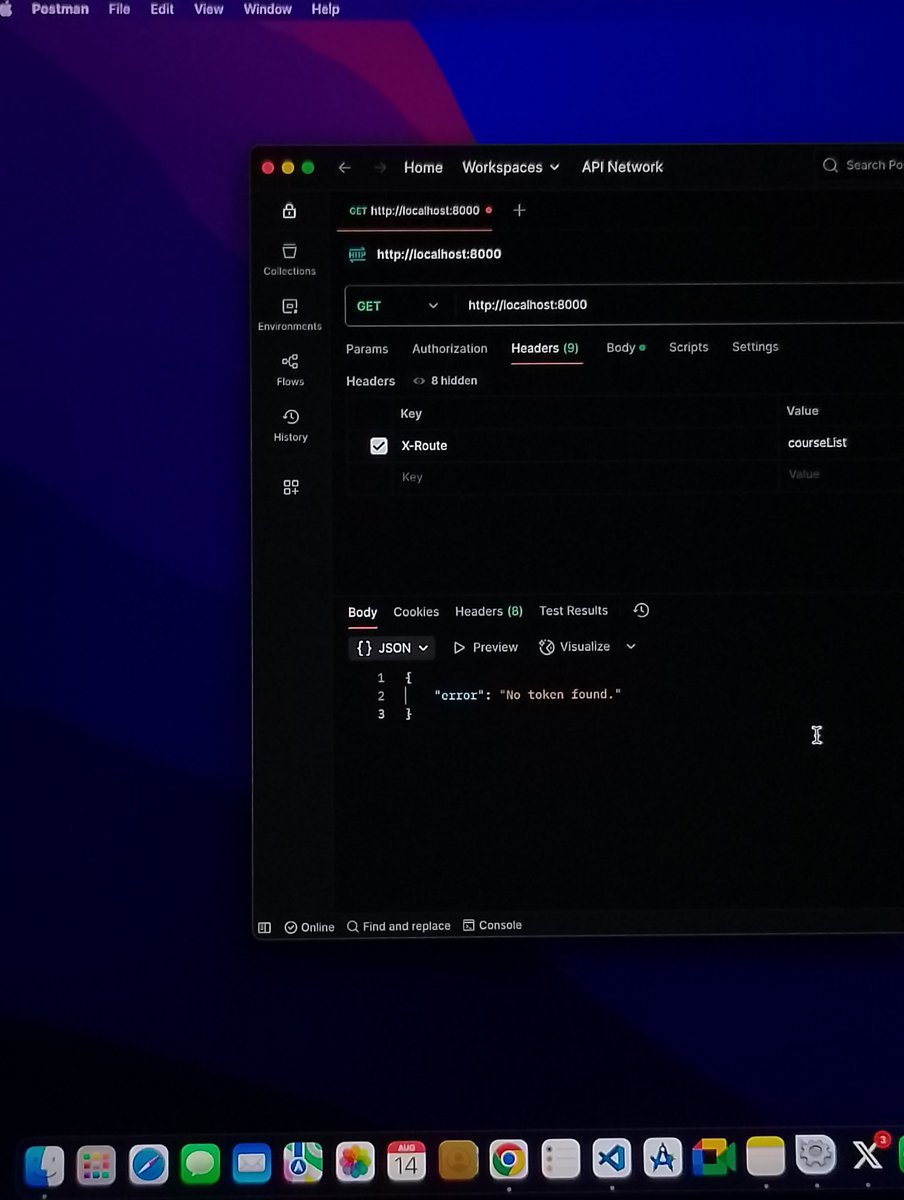Open the History sidebar panel

coord(290,425)
